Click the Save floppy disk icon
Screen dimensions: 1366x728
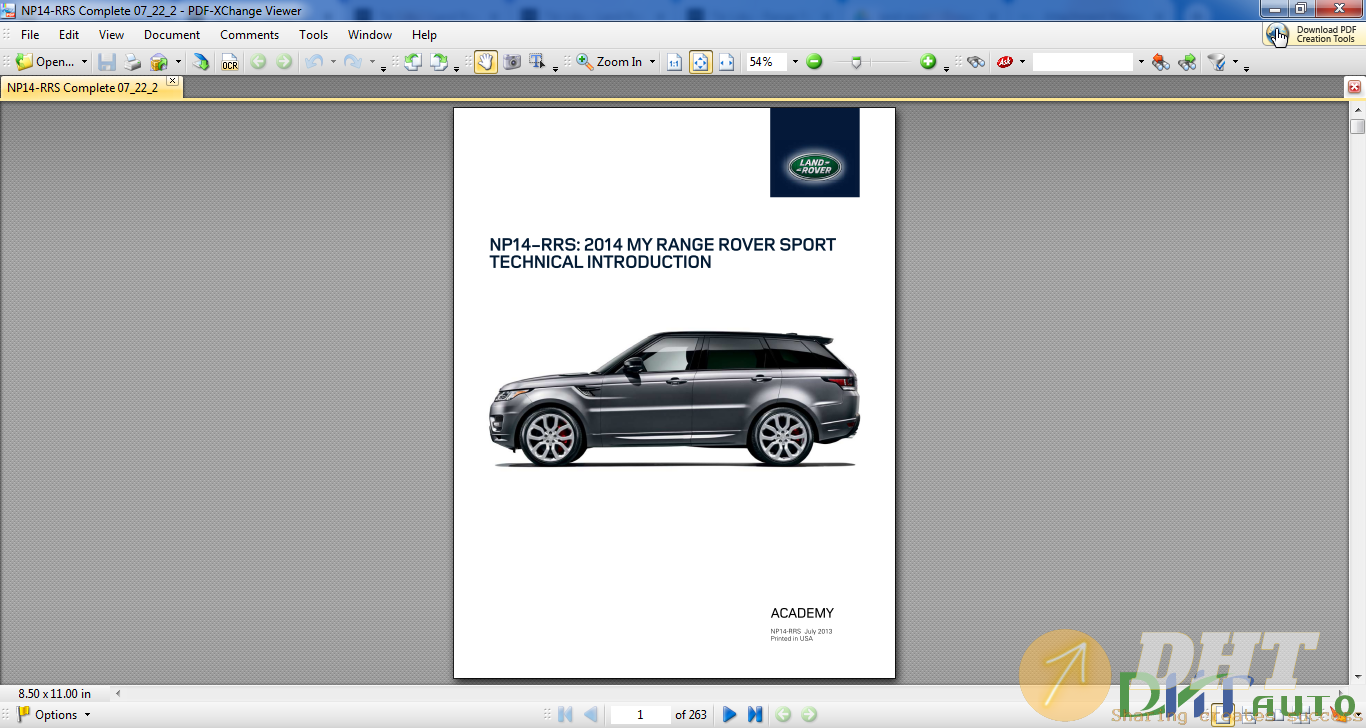click(x=107, y=62)
